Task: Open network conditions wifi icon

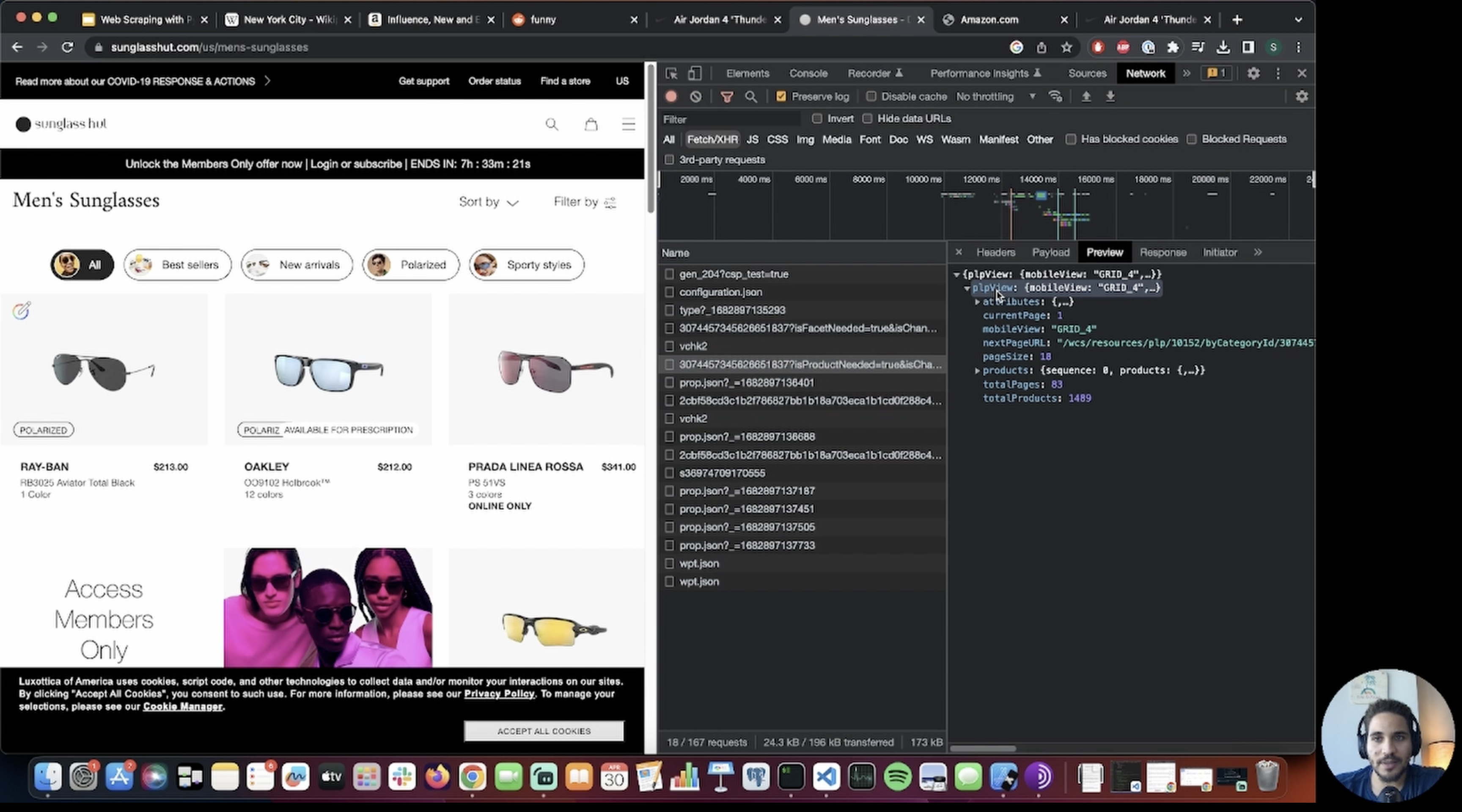Action: [1055, 96]
